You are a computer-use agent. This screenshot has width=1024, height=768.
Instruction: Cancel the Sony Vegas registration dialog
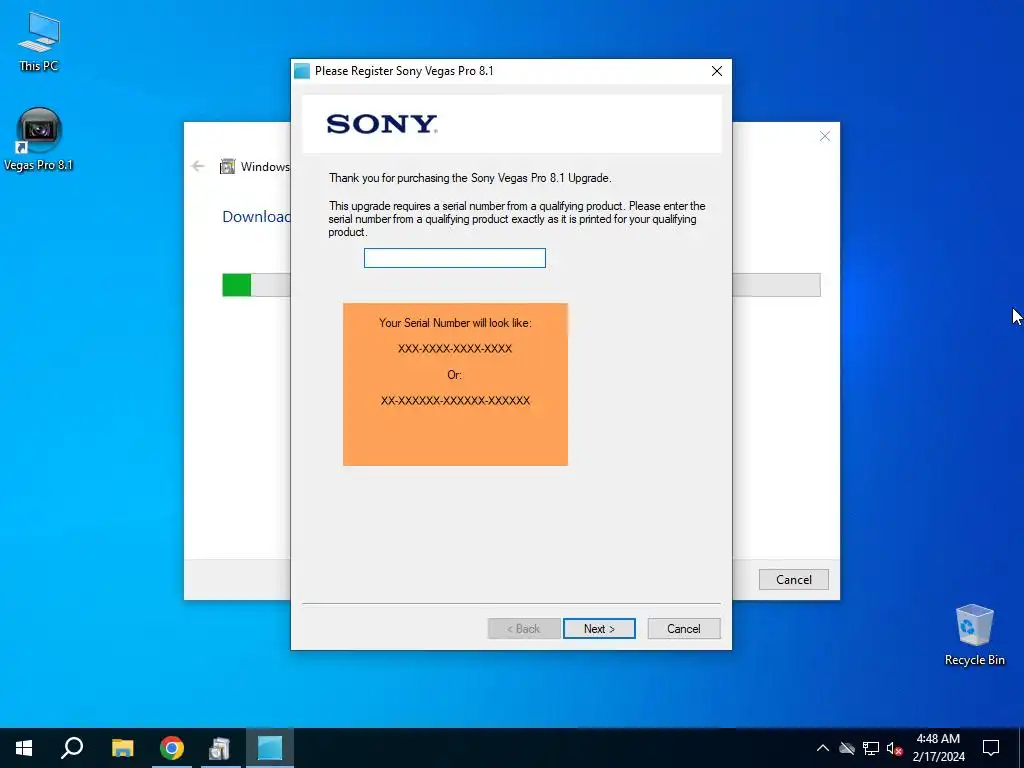684,628
